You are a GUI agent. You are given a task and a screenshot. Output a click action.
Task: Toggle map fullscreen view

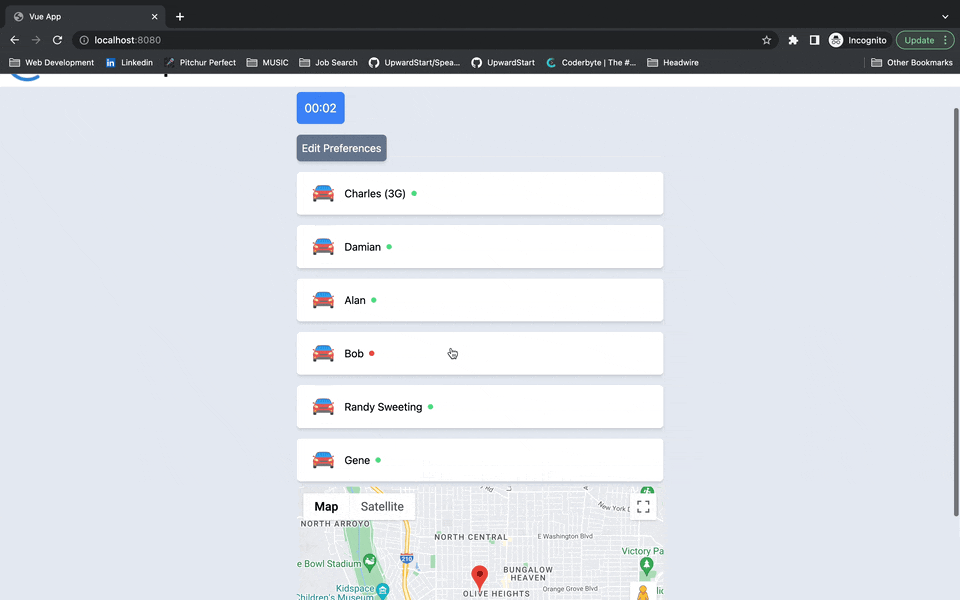(x=643, y=507)
